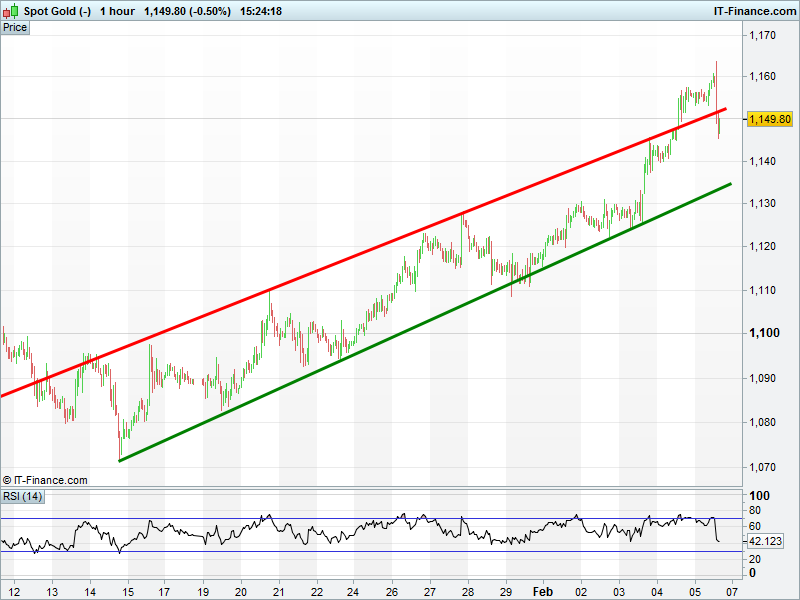Click the 1,170 price axis label
This screenshot has width=800, height=600.
tap(763, 36)
